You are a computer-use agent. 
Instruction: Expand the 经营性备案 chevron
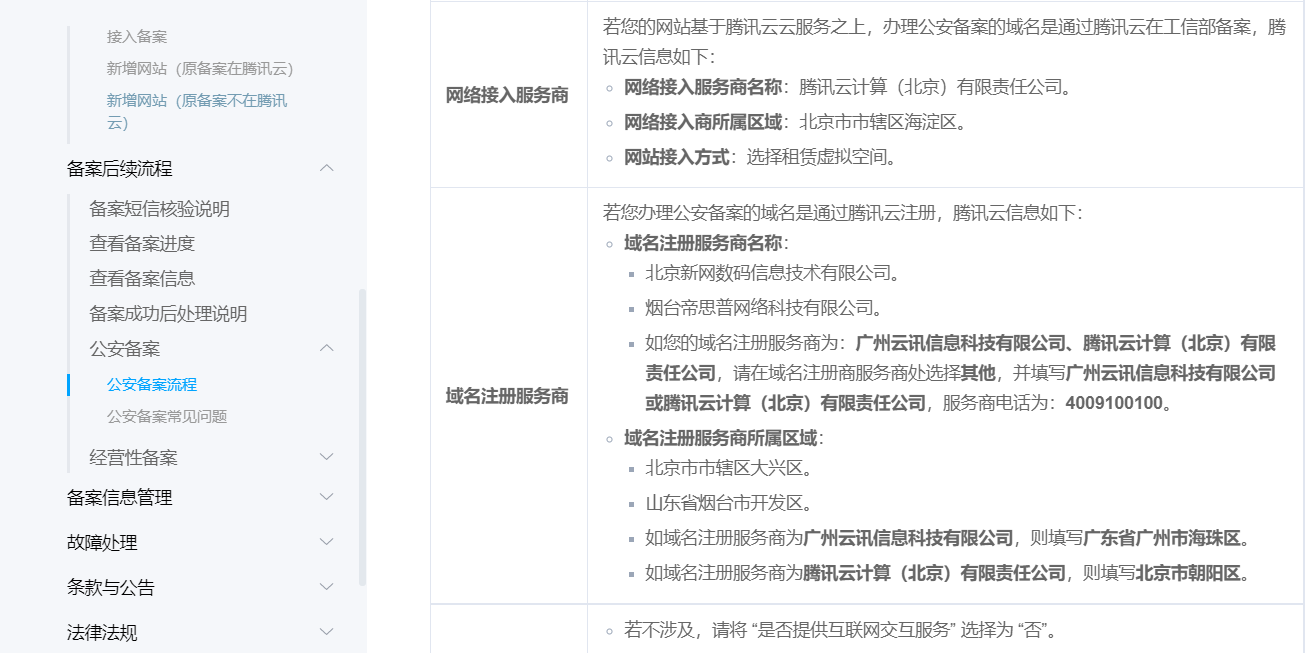[x=326, y=457]
